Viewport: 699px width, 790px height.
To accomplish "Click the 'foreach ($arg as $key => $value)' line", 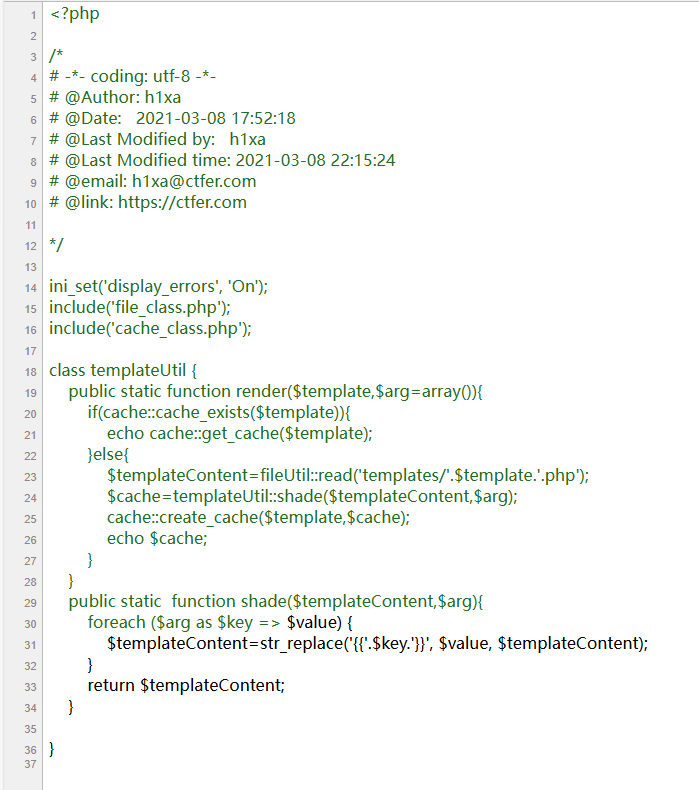I will [220, 623].
